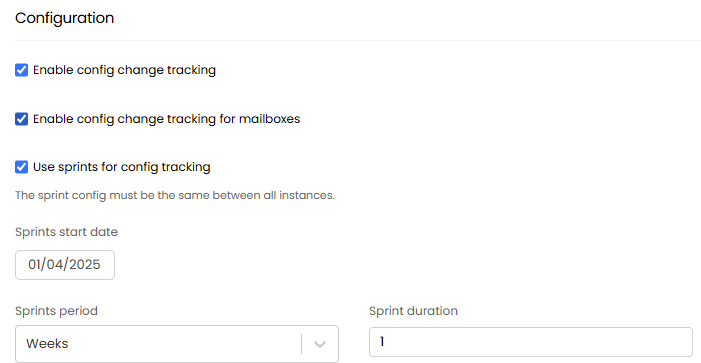Click the vertical separator beside the dropdown chevron

302,344
